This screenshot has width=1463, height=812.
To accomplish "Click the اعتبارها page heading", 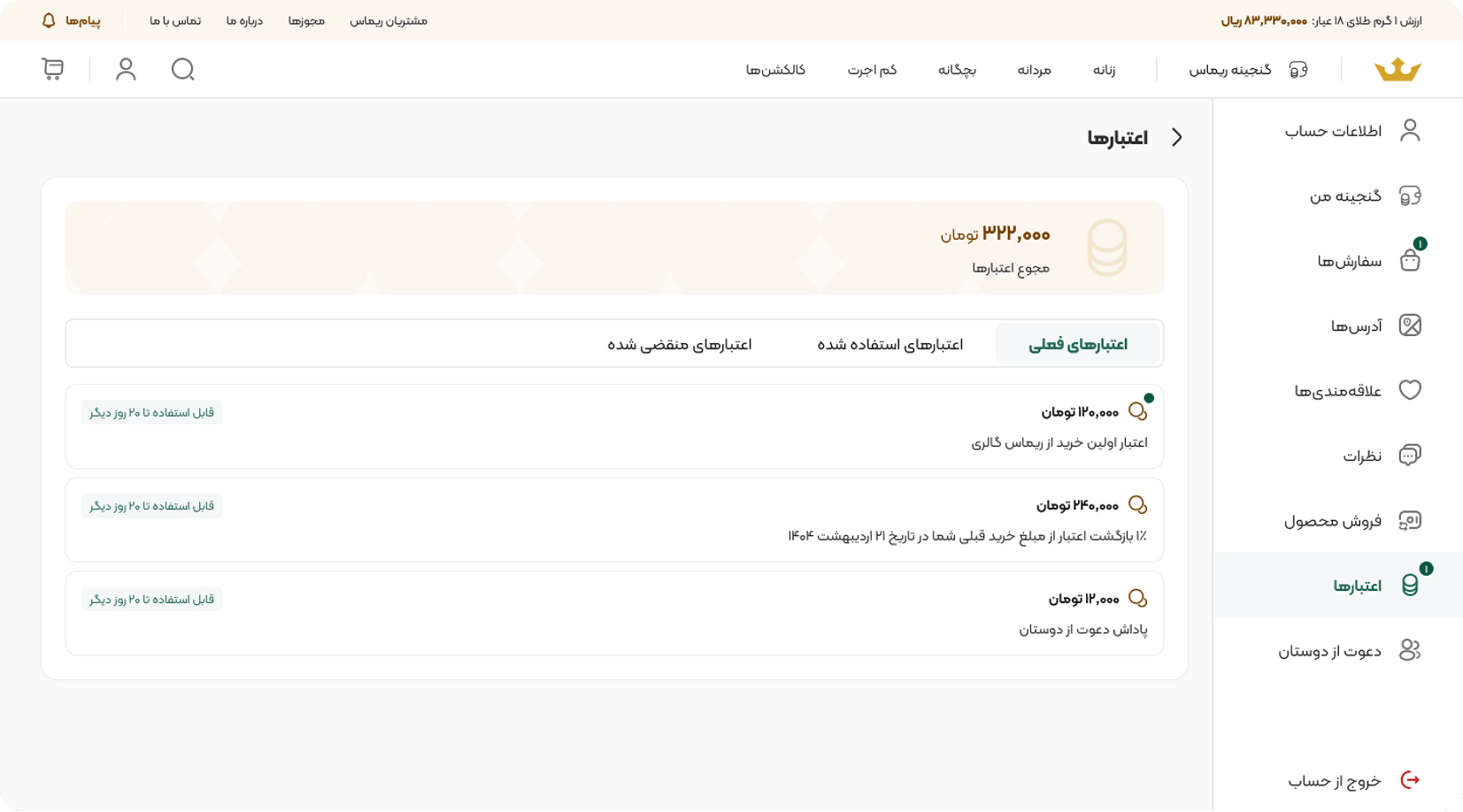I will point(1117,137).
